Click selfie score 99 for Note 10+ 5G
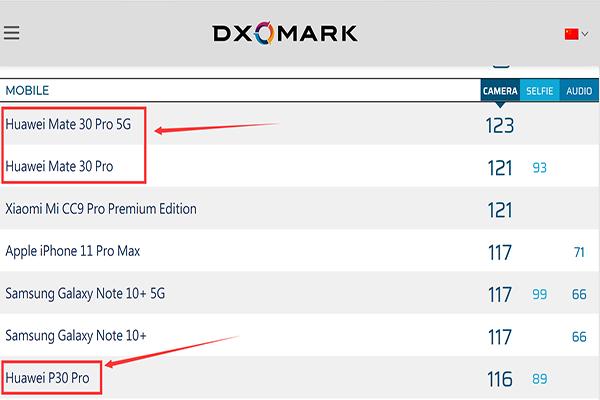Viewport: 600px width, 400px height. [x=540, y=295]
